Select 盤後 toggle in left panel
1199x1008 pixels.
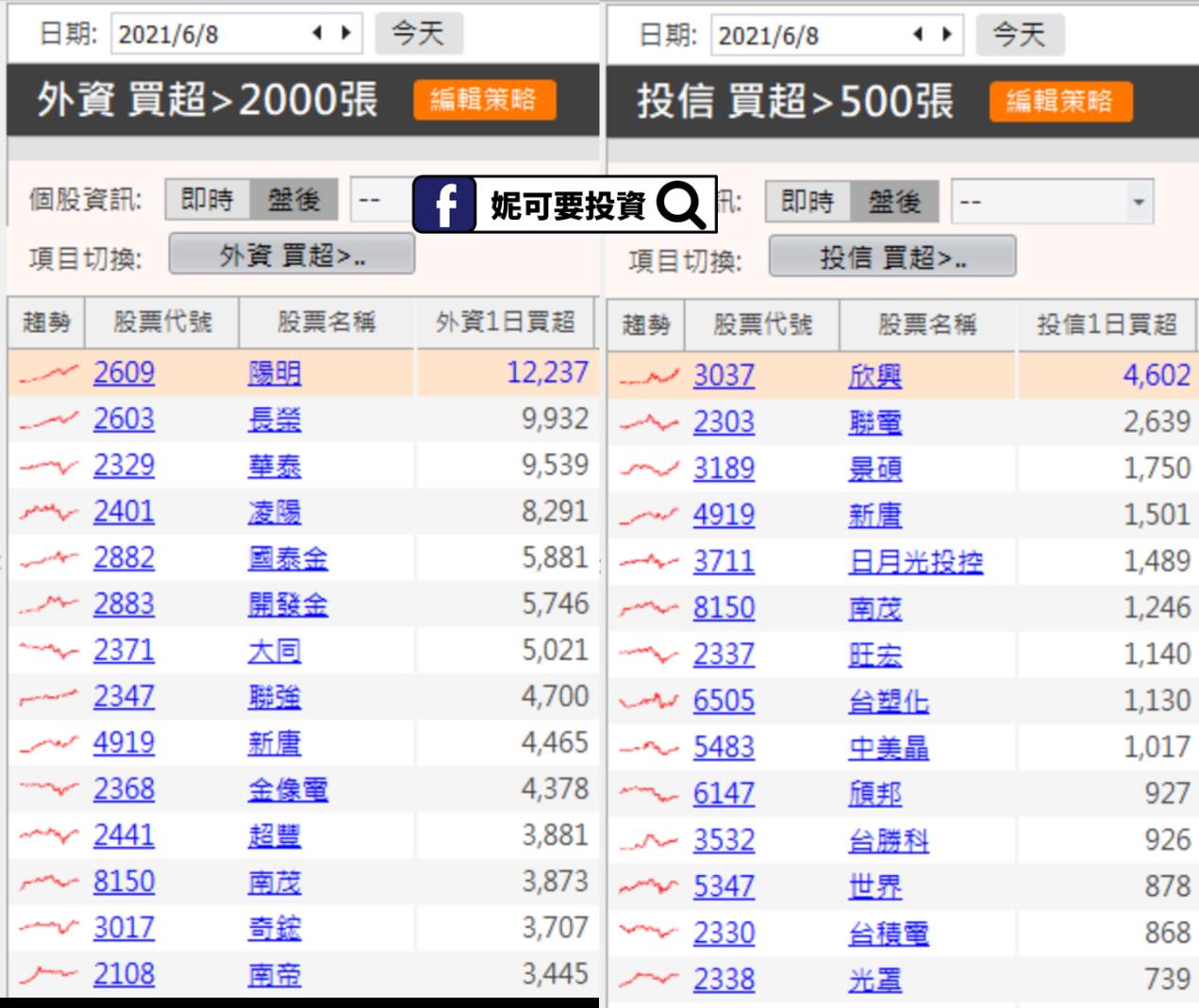pyautogui.click(x=293, y=200)
